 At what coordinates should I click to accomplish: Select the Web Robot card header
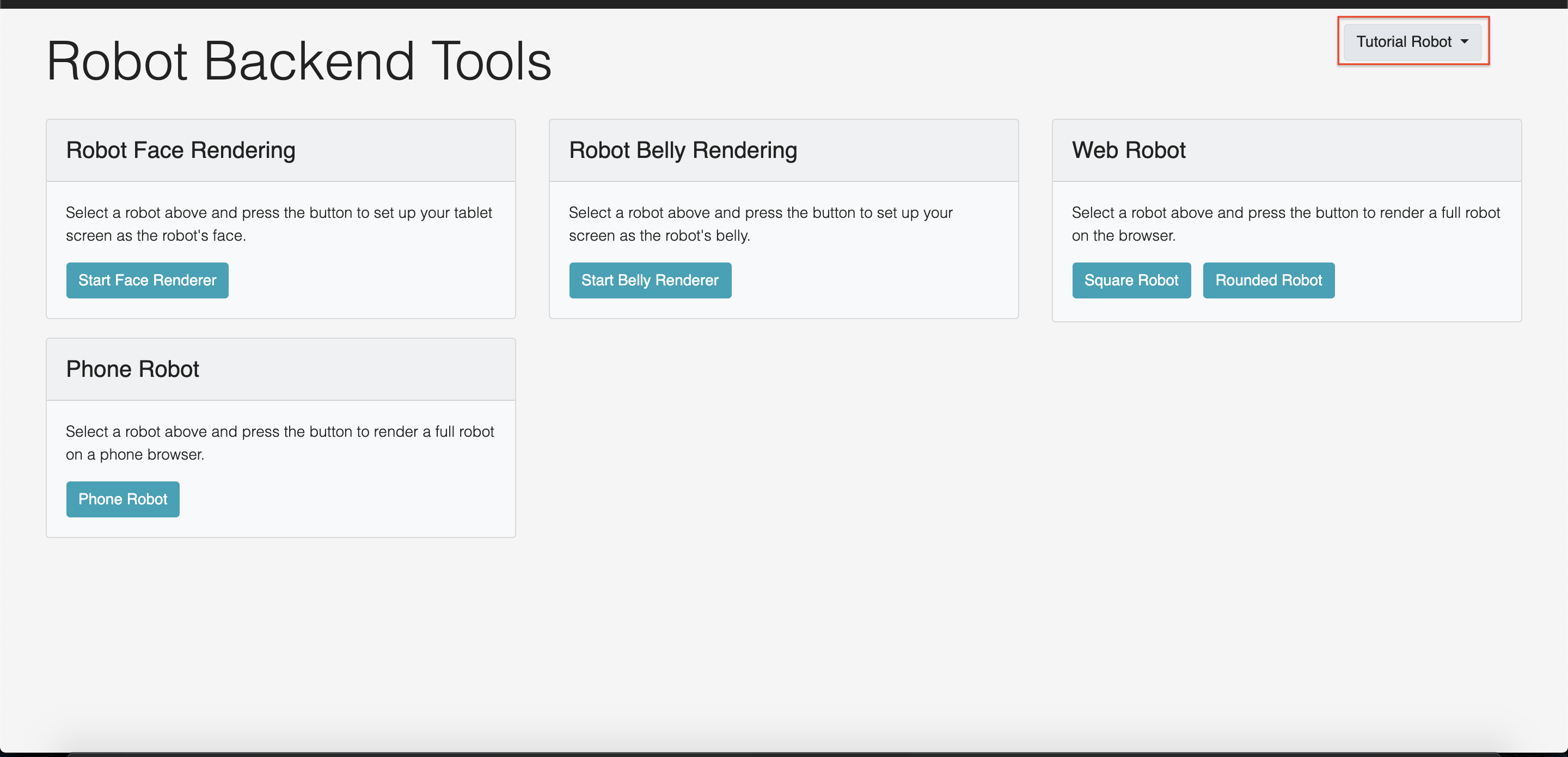(x=1128, y=150)
